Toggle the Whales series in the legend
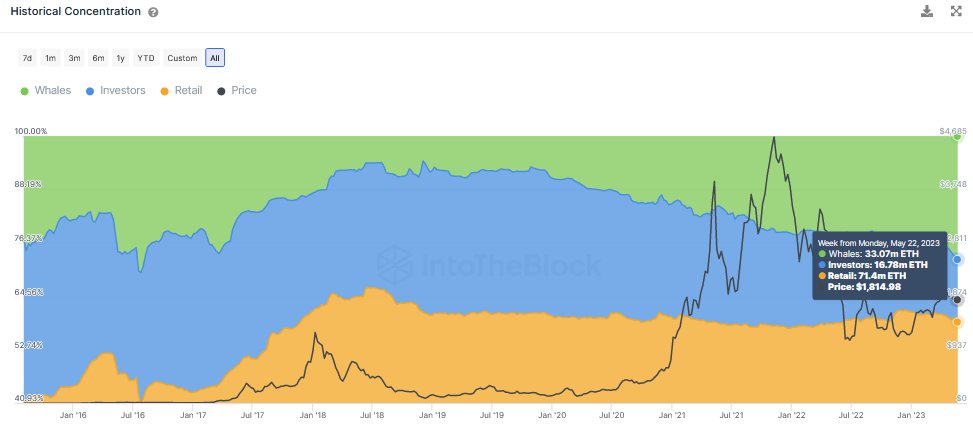The width and height of the screenshot is (973, 427). (x=46, y=90)
